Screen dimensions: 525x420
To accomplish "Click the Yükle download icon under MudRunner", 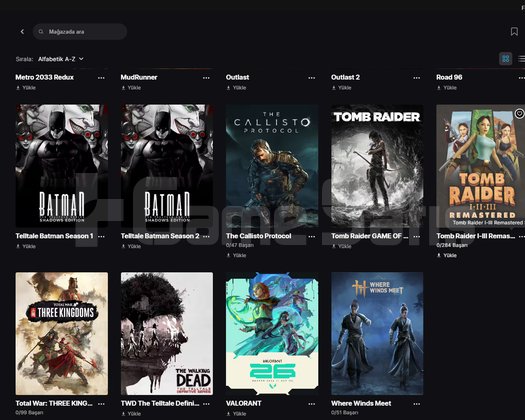I will click(x=123, y=88).
